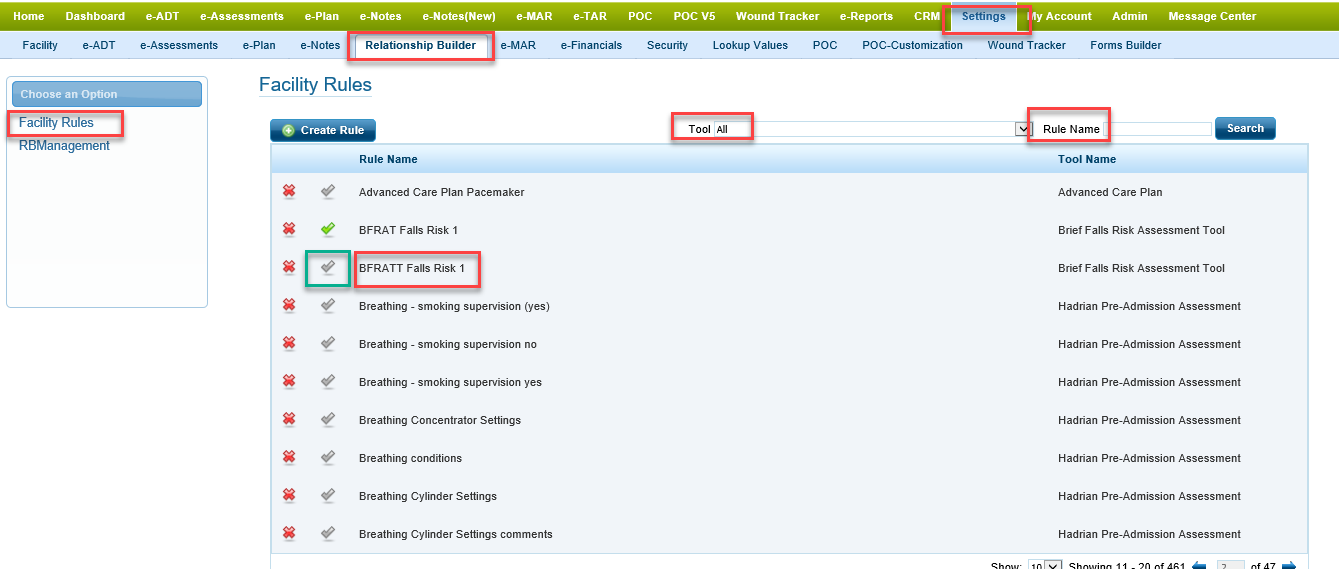Deactivate green checkmark for BFRAT Falls Risk 1
The width and height of the screenshot is (1339, 569).
pyautogui.click(x=327, y=230)
